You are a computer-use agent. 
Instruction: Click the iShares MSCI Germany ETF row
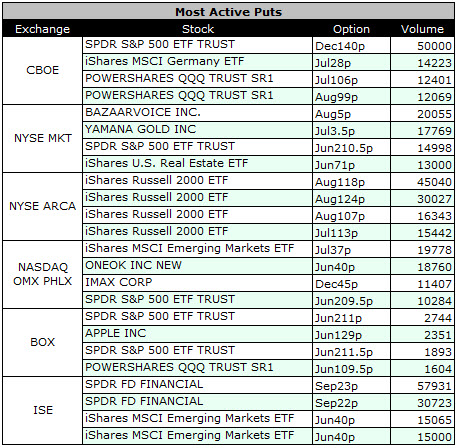[268, 62]
